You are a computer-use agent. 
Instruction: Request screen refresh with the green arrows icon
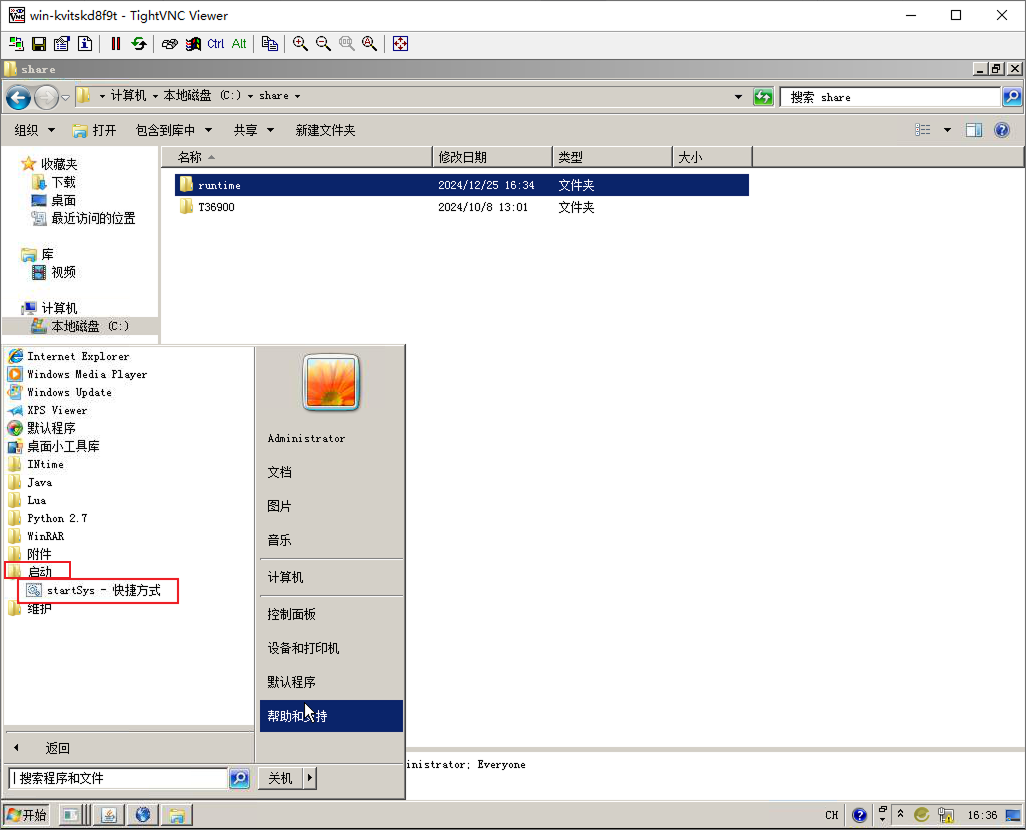139,44
